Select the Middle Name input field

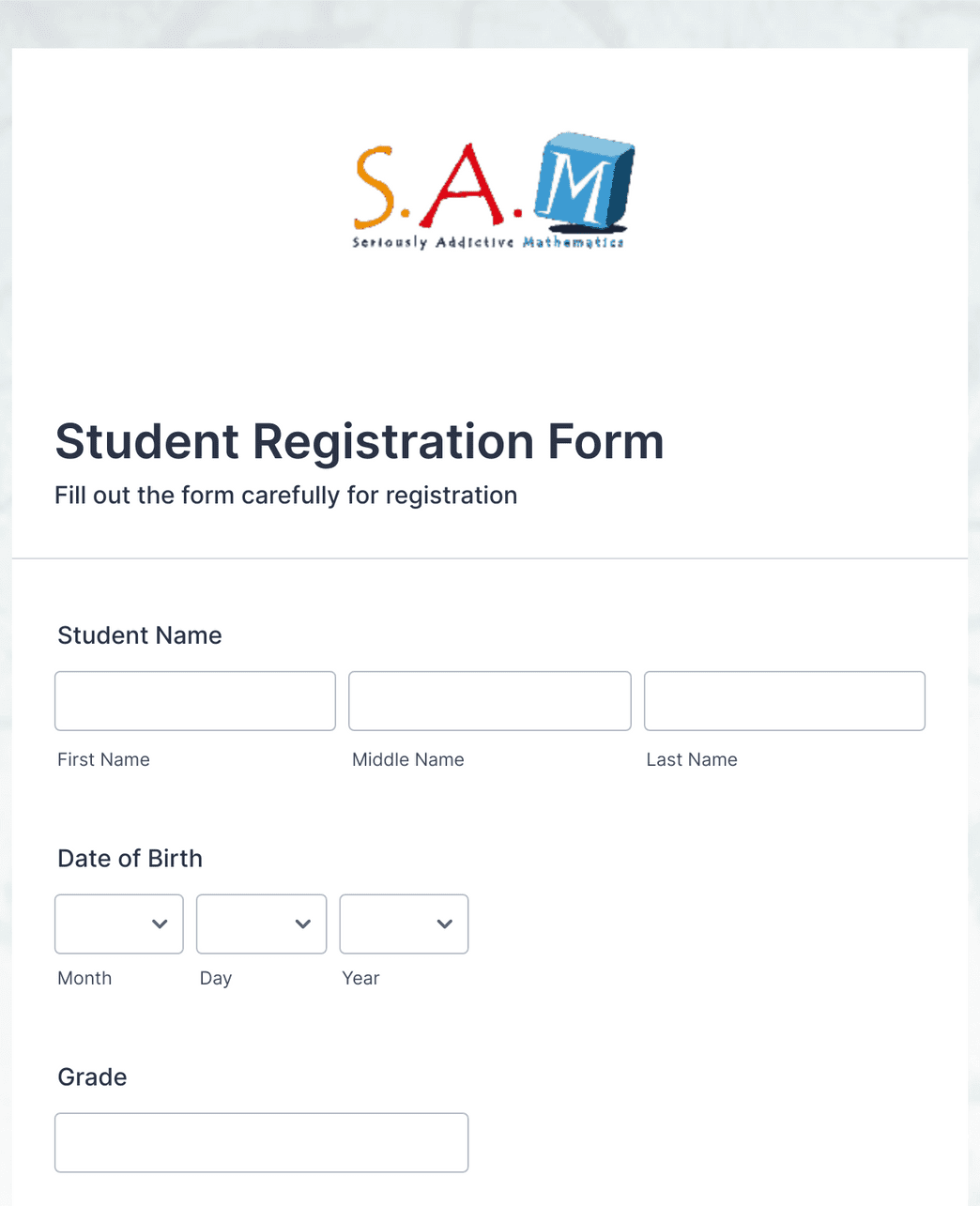(489, 700)
